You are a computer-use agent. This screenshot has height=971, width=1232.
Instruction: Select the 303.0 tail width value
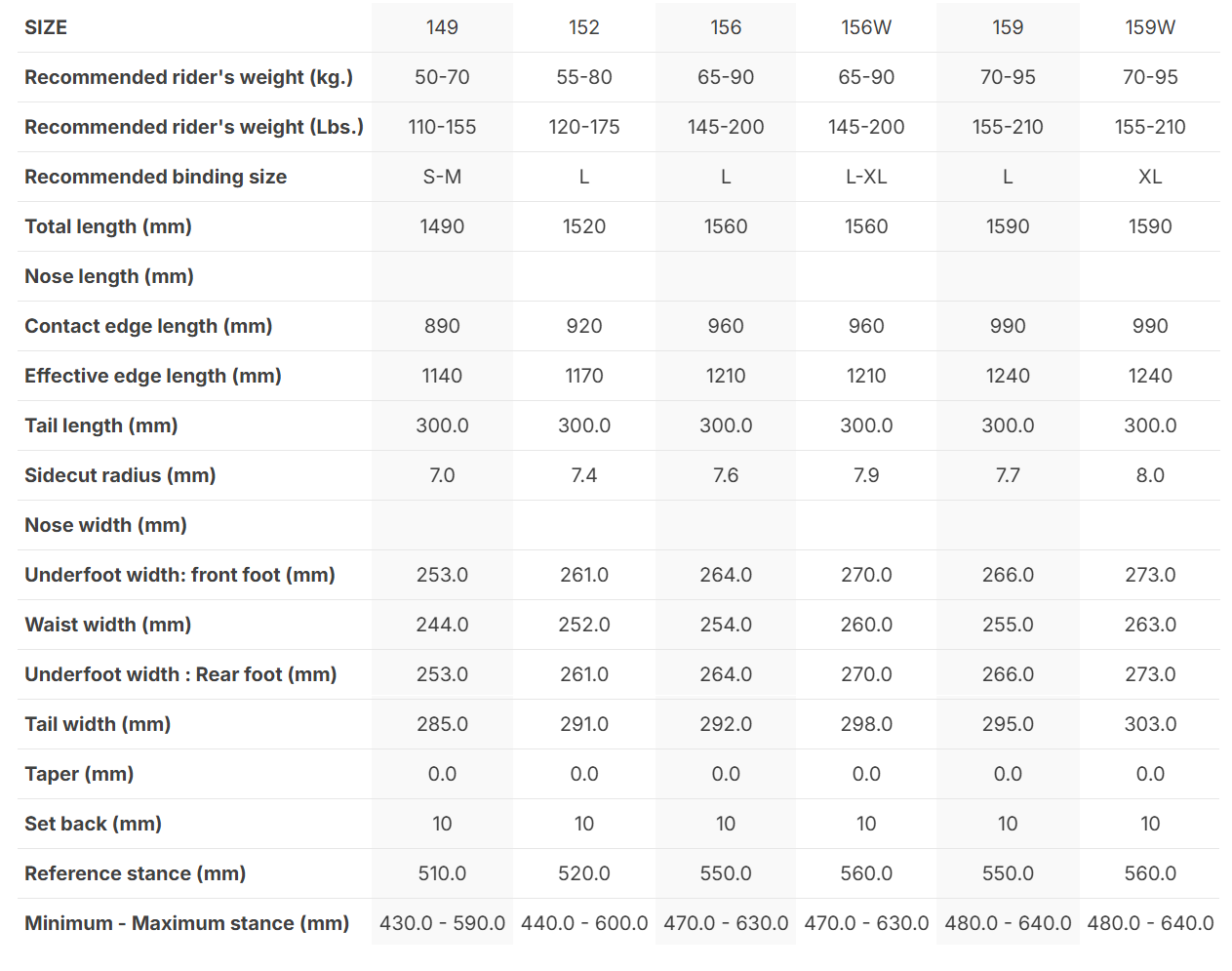1150,724
